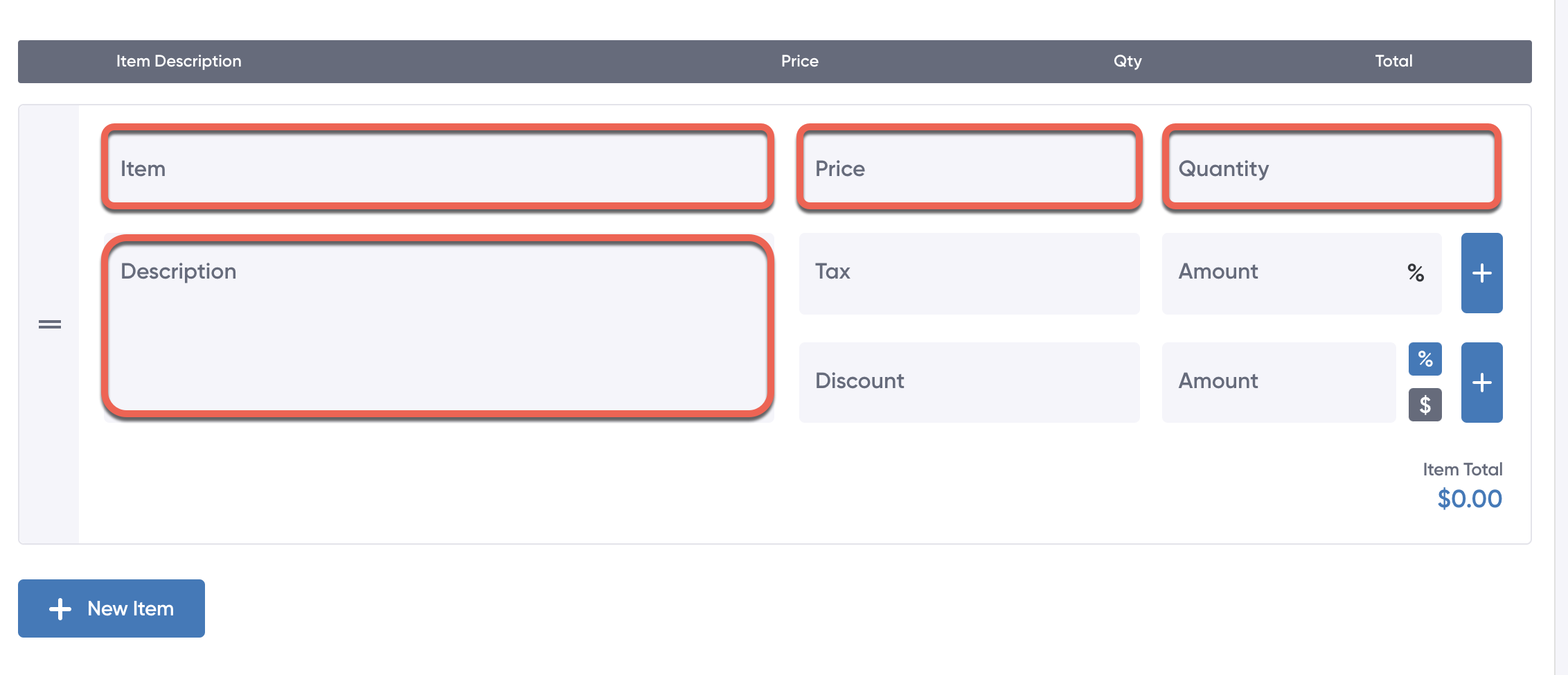The width and height of the screenshot is (1568, 675).
Task: Select the dollar sign icon for the discount amount
Action: click(x=1424, y=404)
